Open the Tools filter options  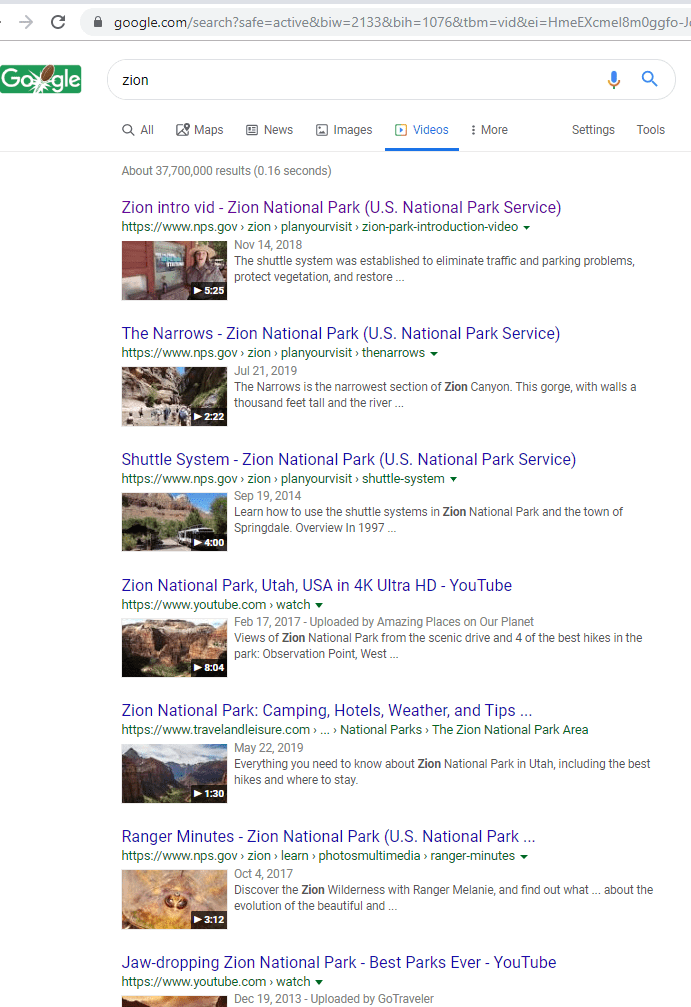pos(650,130)
